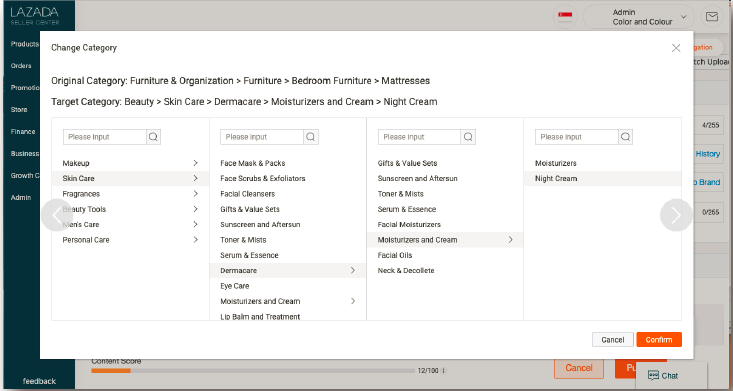Click the search icon in fourth category column
Image resolution: width=733 pixels, height=391 pixels.
click(625, 137)
